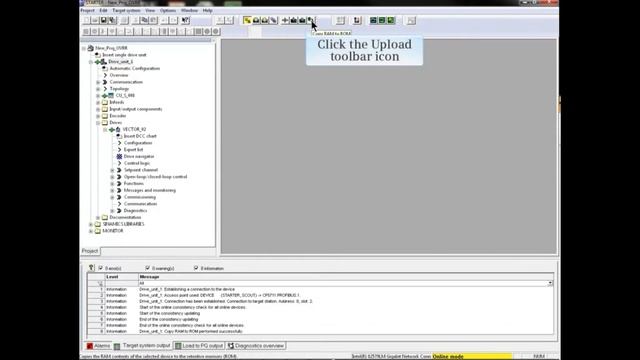Switch to the Target system output tab
The width and height of the screenshot is (640, 360).
pos(142,346)
